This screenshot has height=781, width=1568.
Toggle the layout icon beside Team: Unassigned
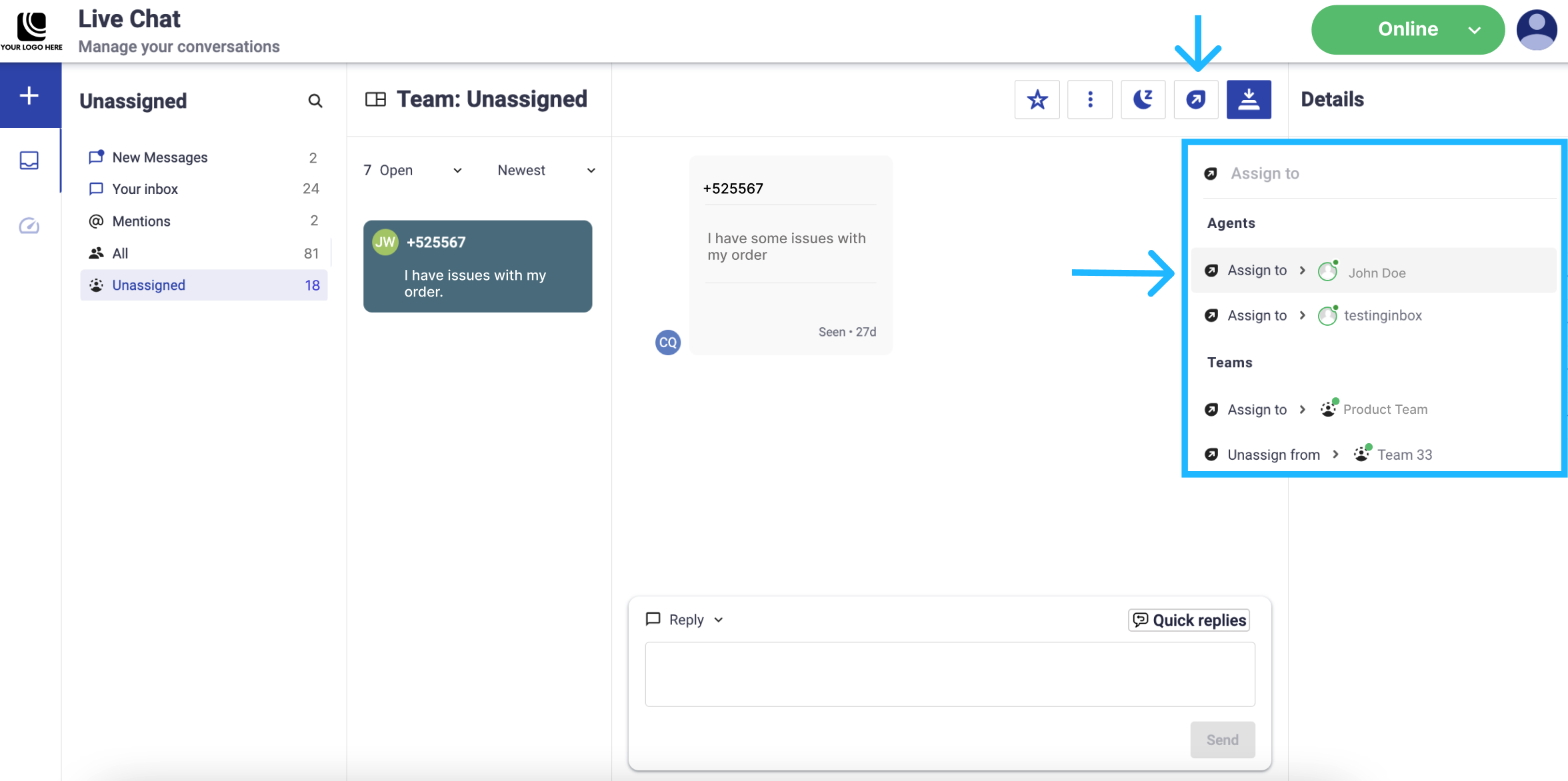(x=375, y=99)
